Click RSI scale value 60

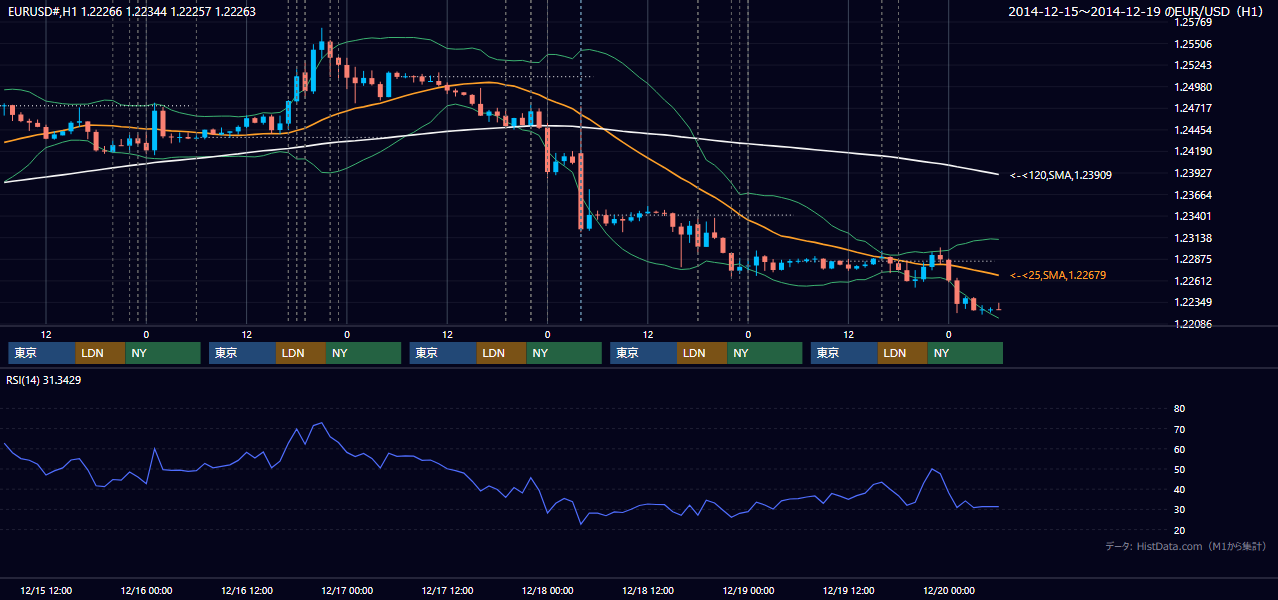(x=1179, y=449)
